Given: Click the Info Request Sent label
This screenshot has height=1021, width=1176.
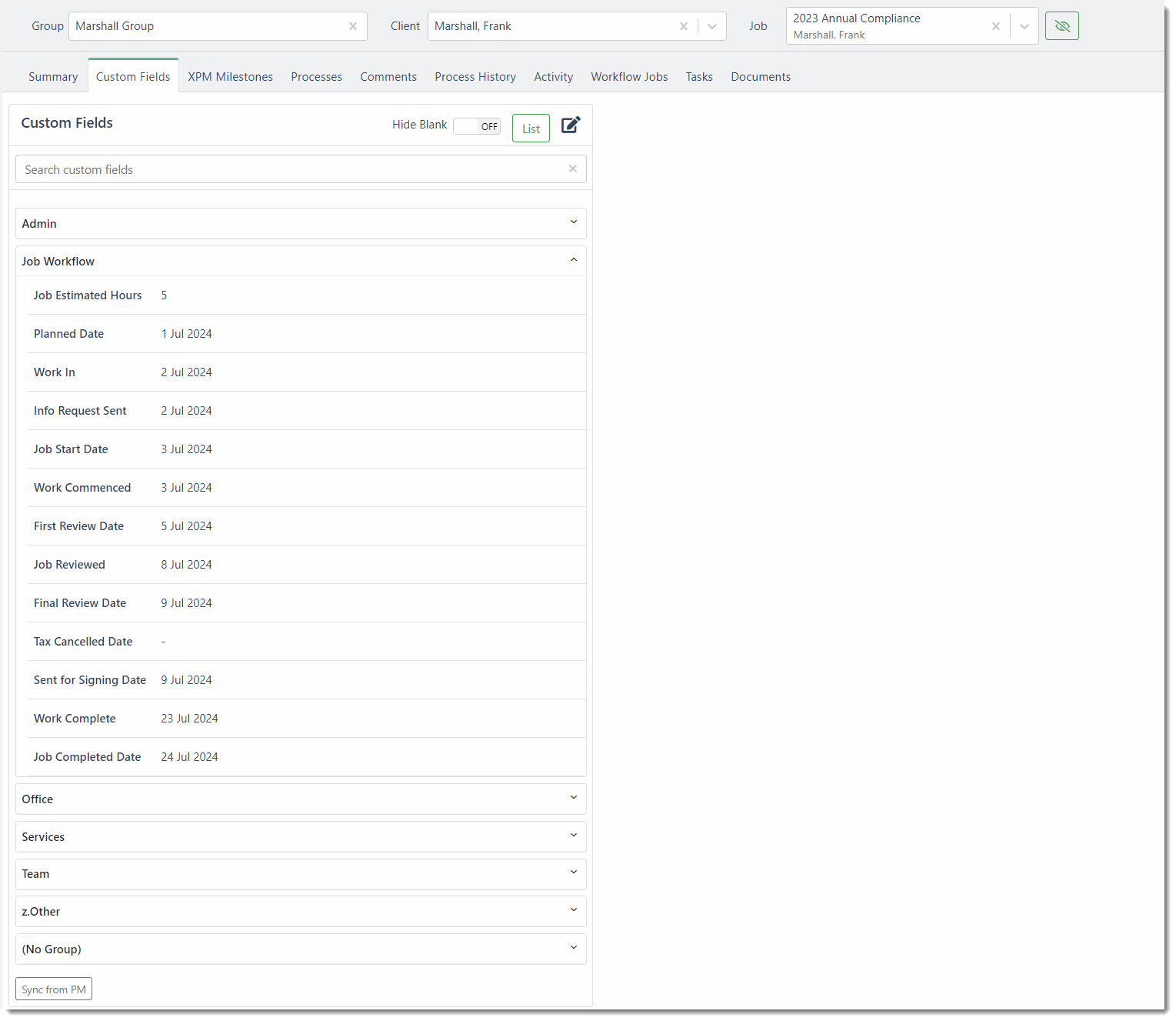Looking at the screenshot, I should pos(80,411).
